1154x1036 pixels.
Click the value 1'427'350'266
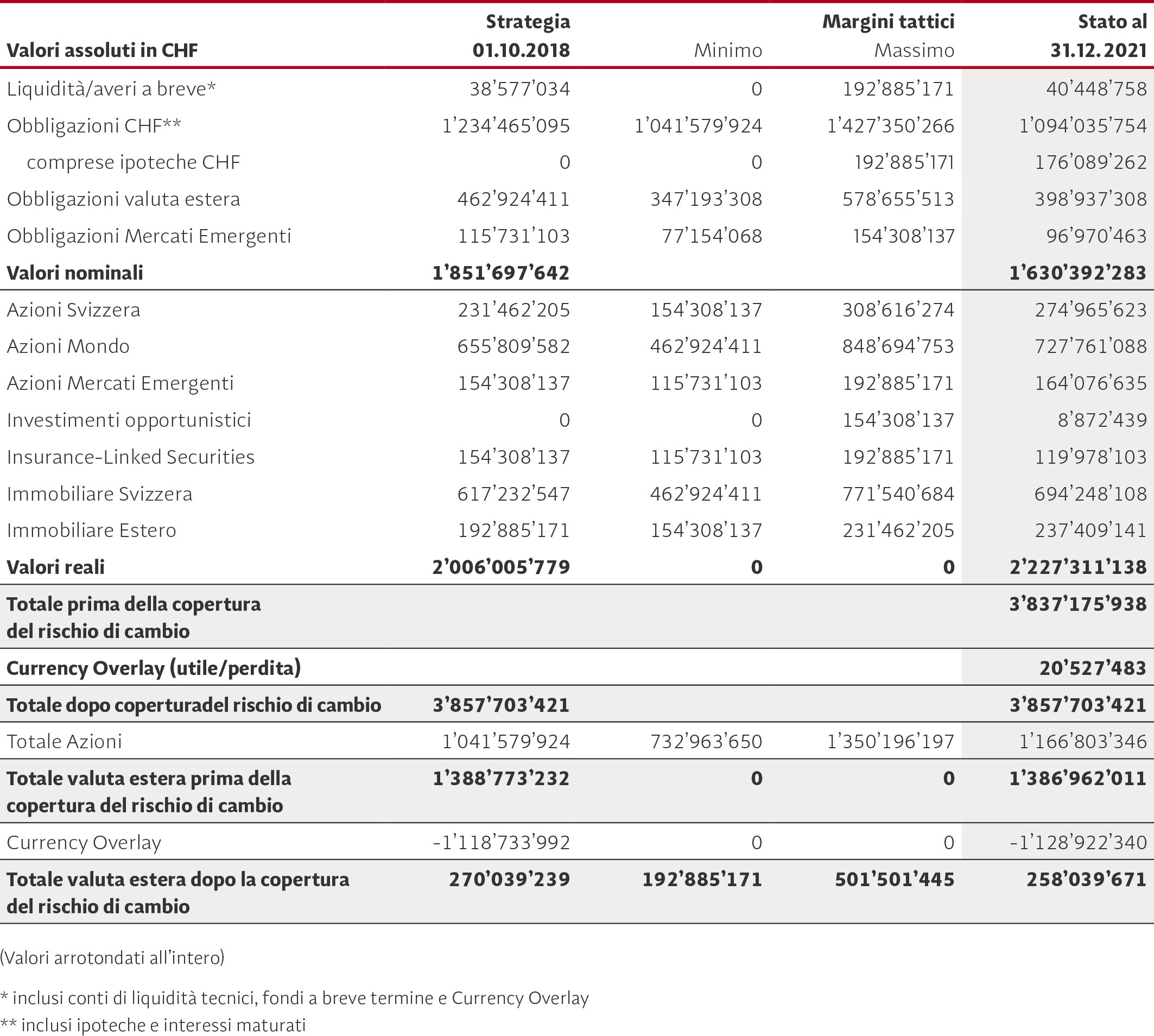891,127
